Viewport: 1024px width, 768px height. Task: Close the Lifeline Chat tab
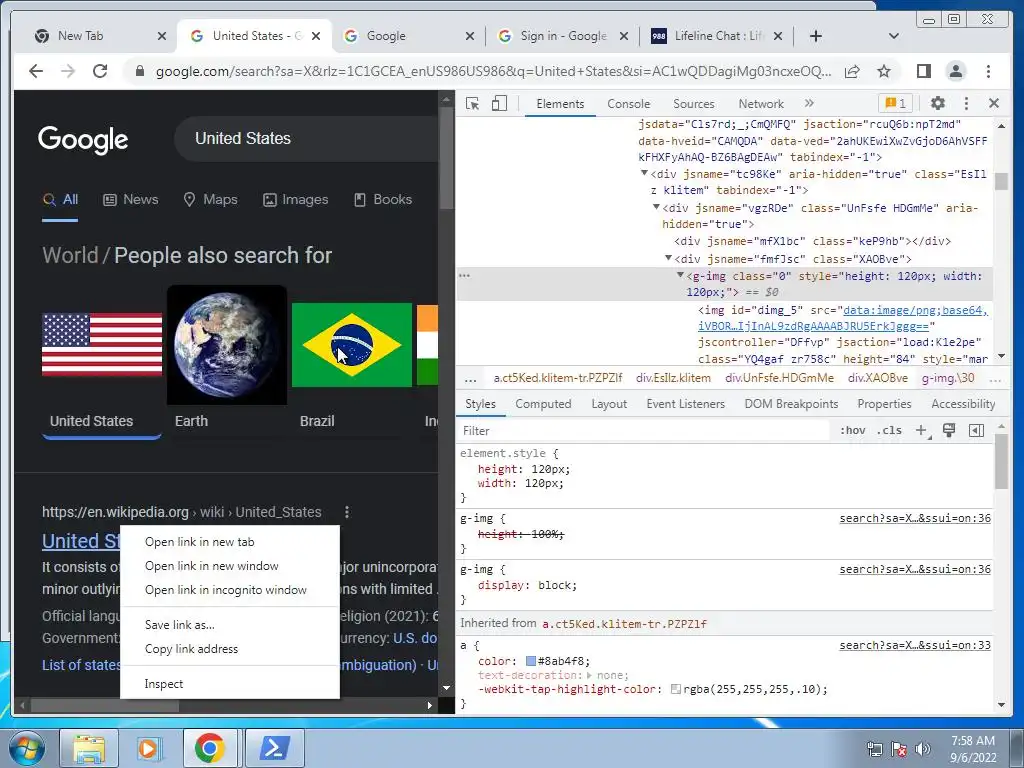(x=778, y=36)
